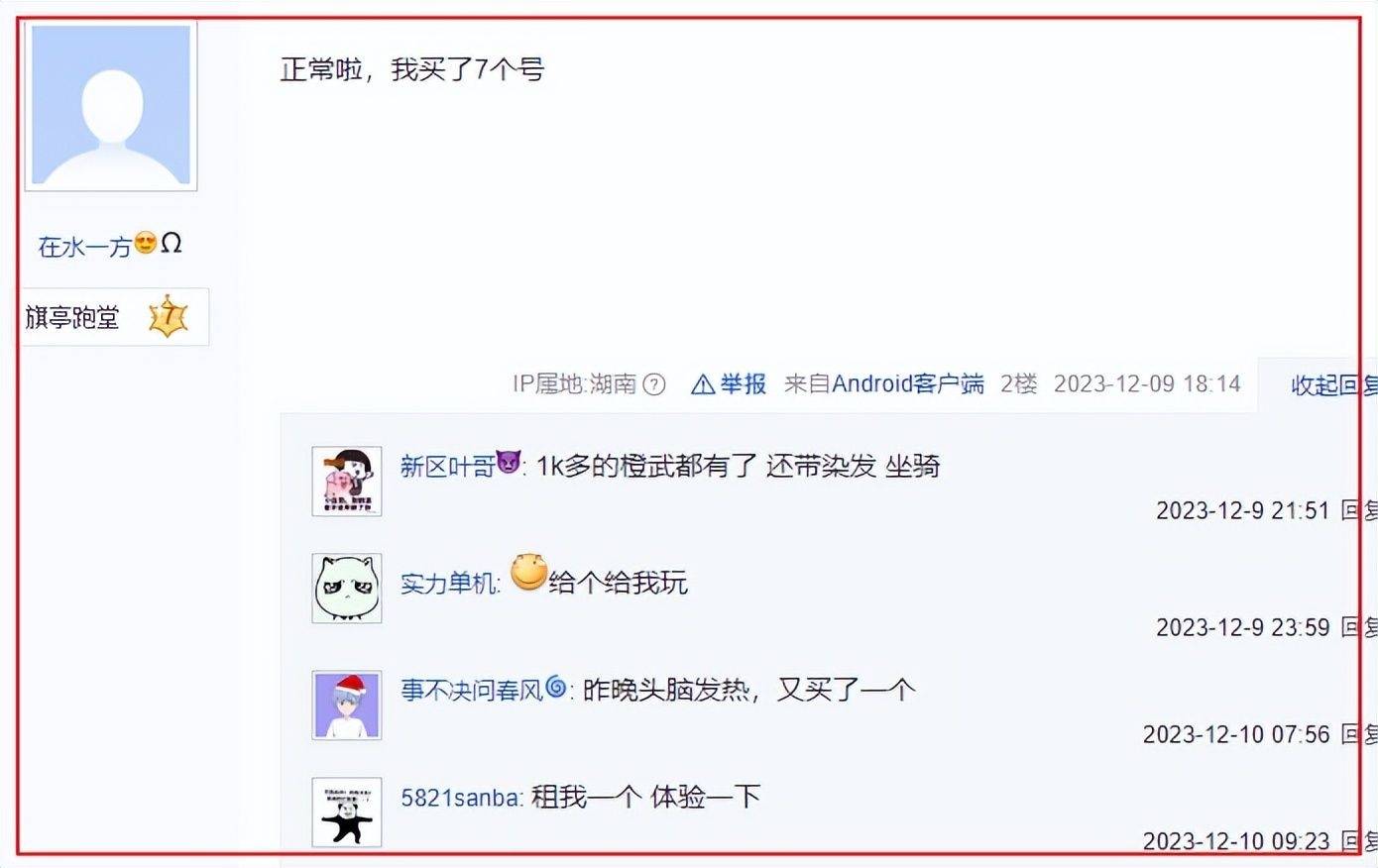Image resolution: width=1378 pixels, height=868 pixels.
Task: Open the level 7 star badge
Action: coord(168,317)
